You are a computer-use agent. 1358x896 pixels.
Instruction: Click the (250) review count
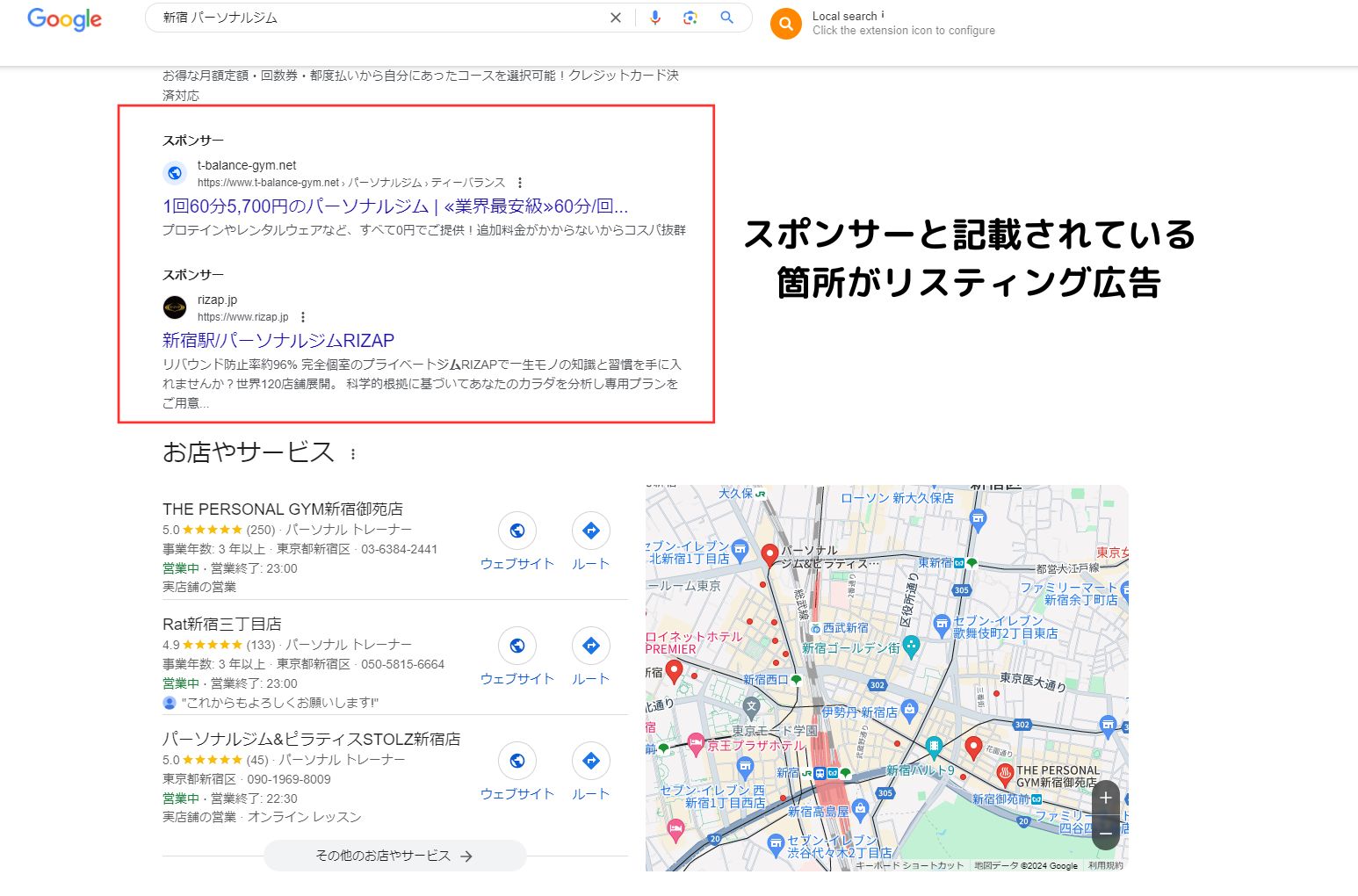click(261, 530)
